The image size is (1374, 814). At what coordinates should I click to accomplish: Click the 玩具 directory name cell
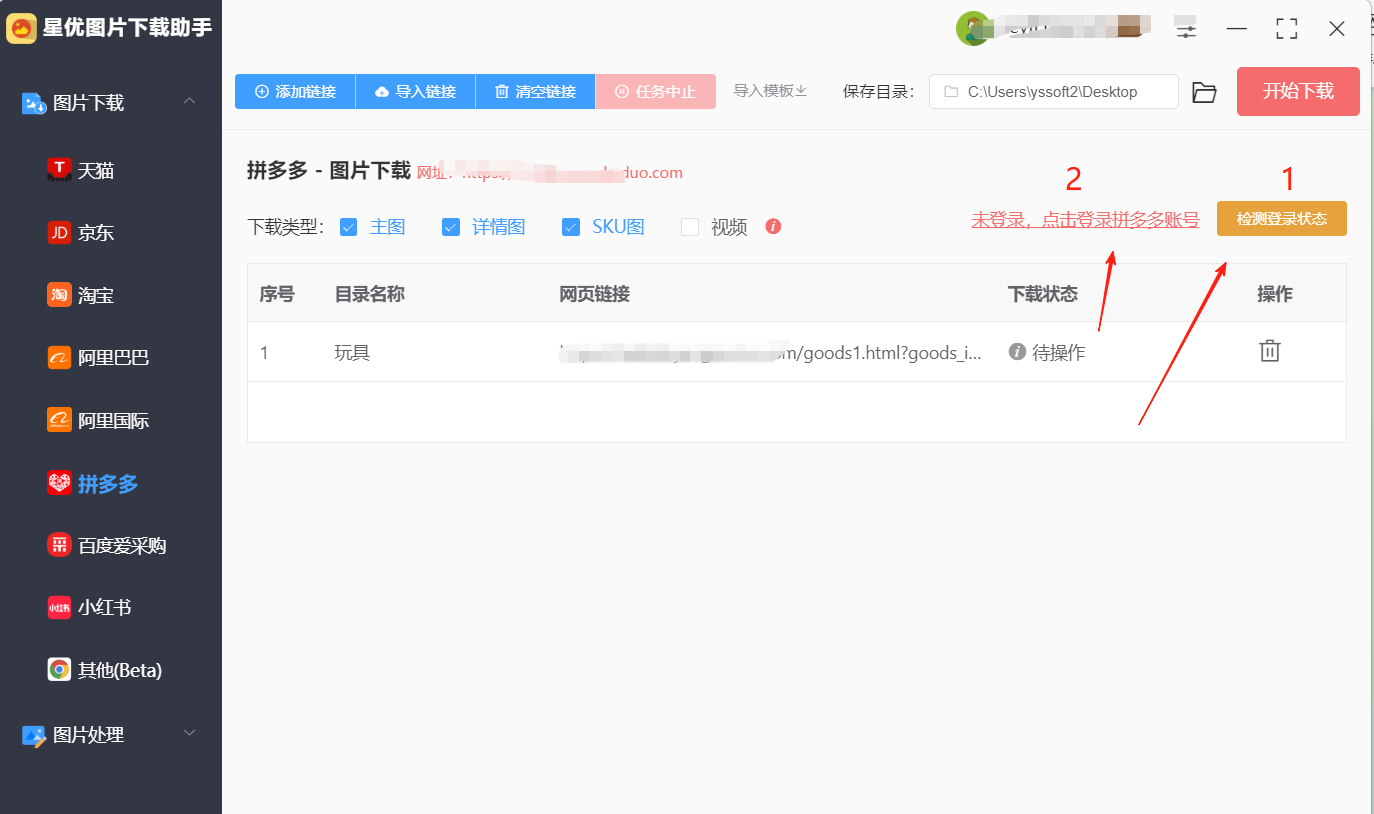[x=352, y=352]
